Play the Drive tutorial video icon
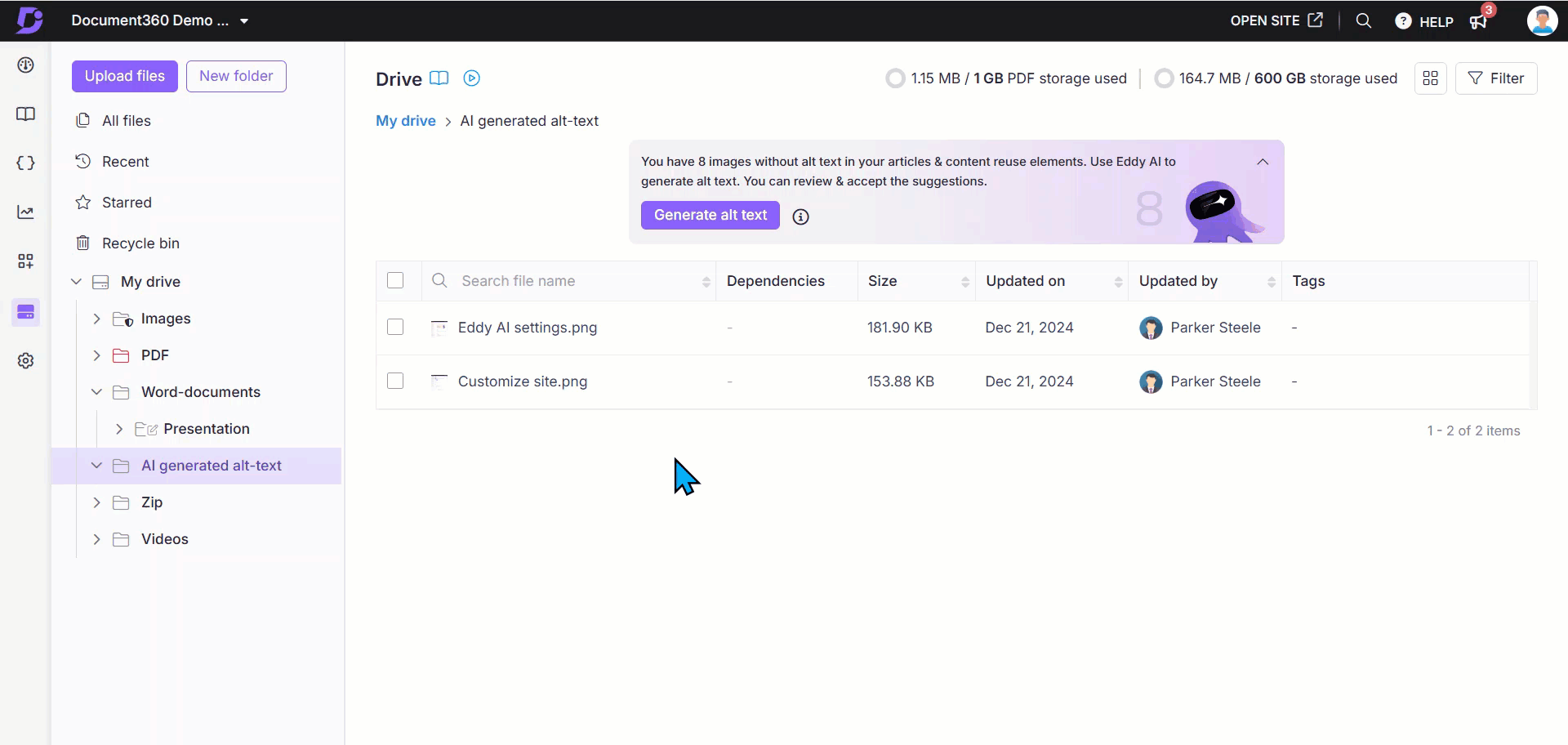This screenshot has width=1568, height=745. [x=471, y=78]
